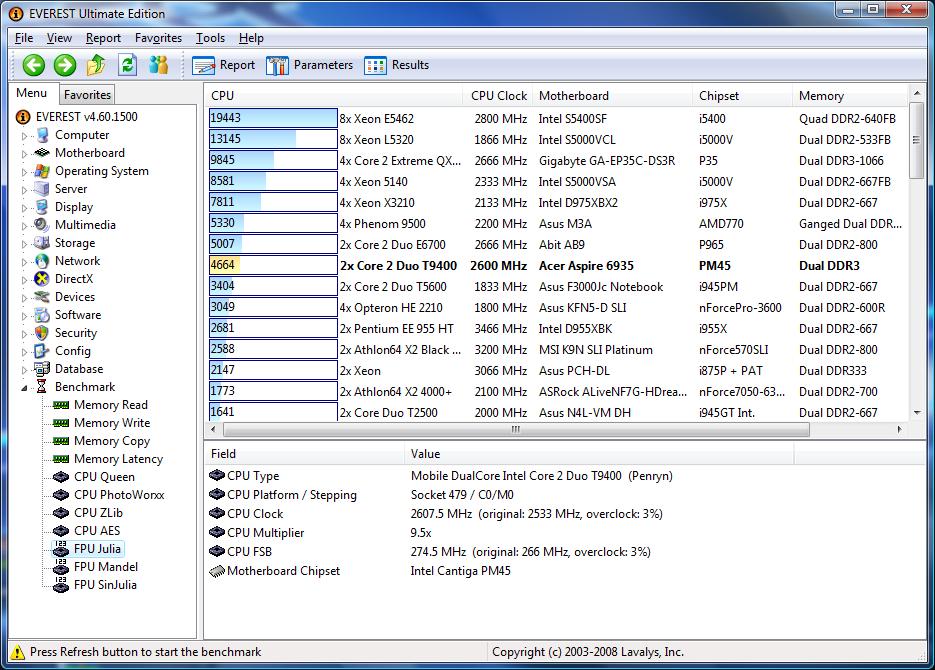
Task: Switch to the Menu tab
Action: coord(32,93)
